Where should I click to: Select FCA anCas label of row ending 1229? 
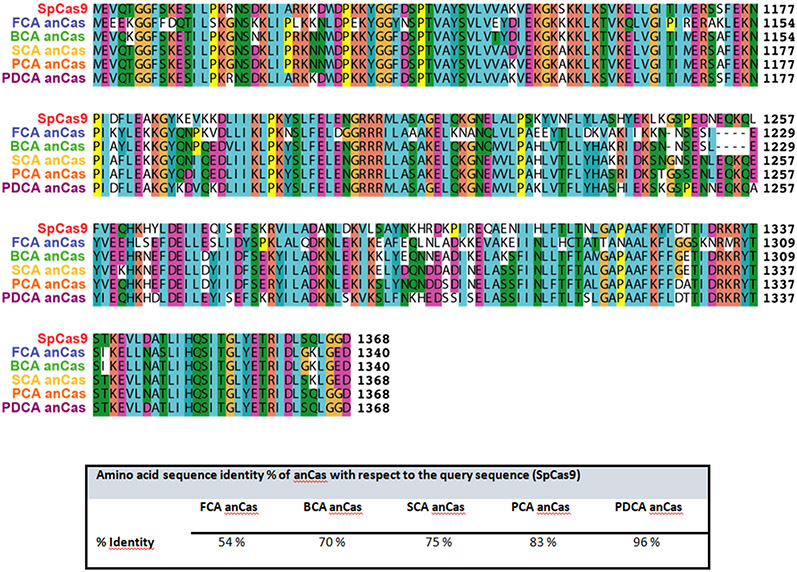pyautogui.click(x=48, y=132)
